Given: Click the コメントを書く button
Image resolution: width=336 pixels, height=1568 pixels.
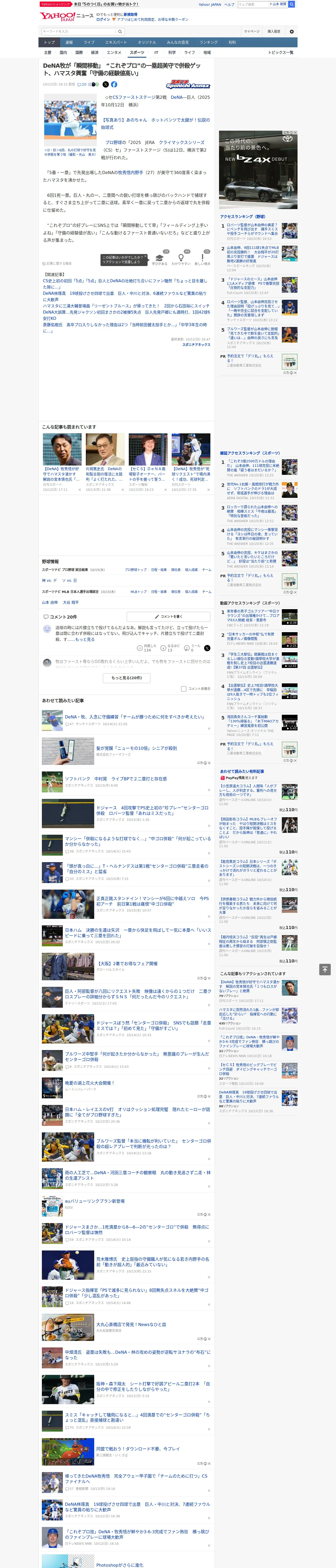Looking at the screenshot, I should point(168,616).
